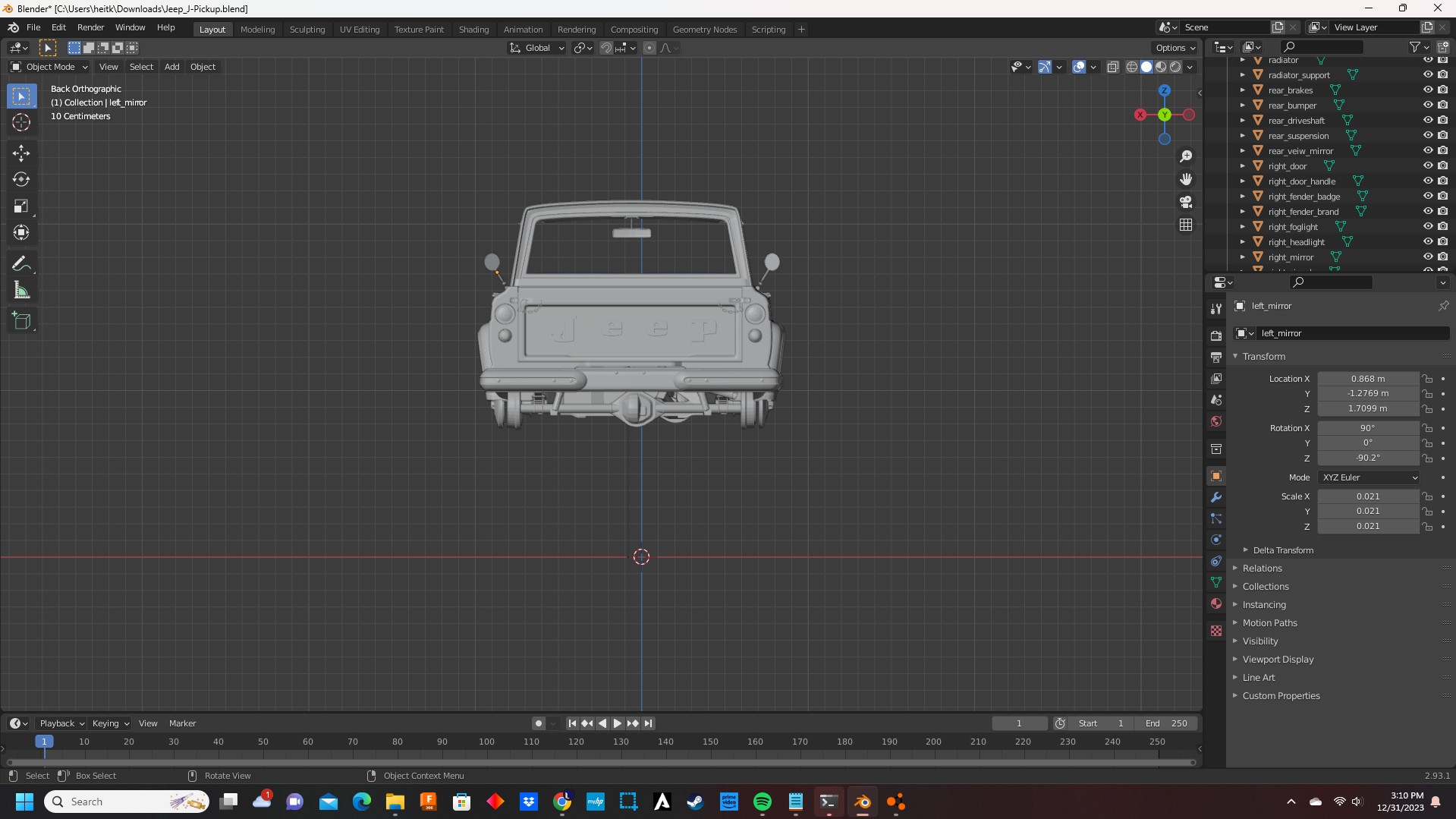Click the Scale X value field
1456x819 pixels.
click(x=1367, y=496)
